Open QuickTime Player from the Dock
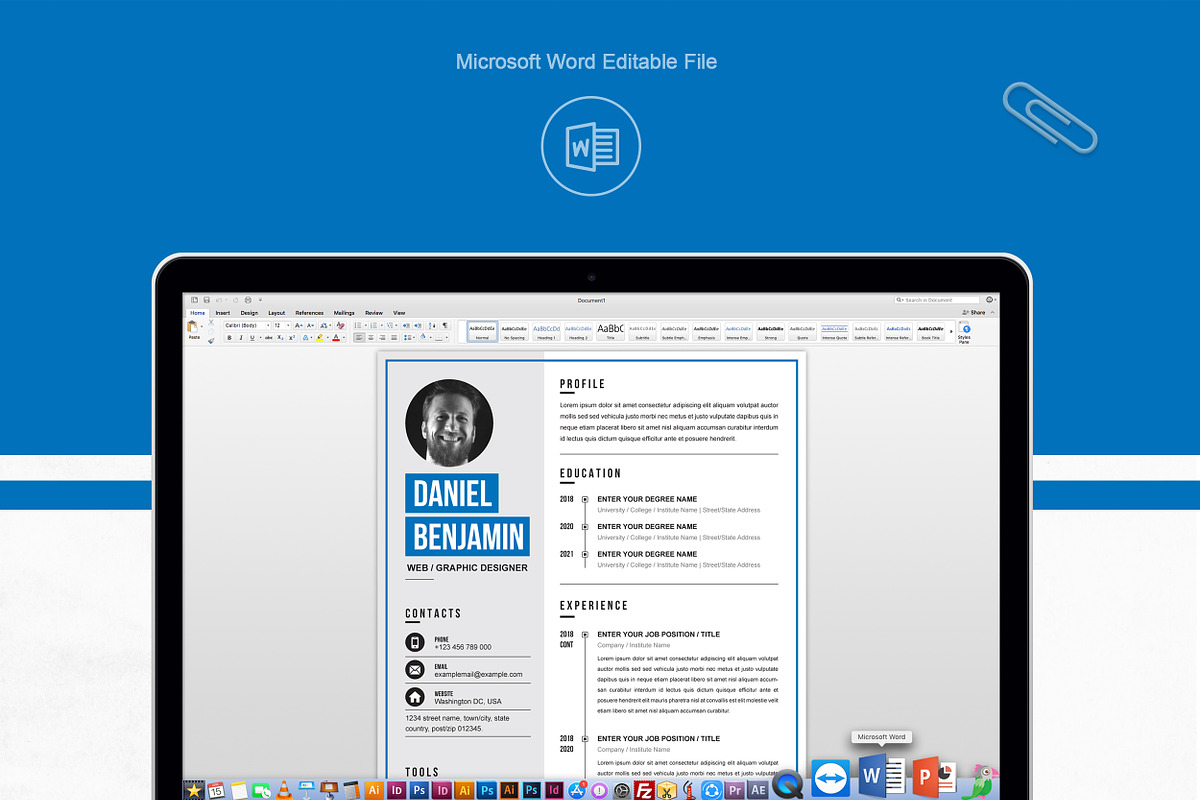1200x800 pixels. (x=789, y=783)
